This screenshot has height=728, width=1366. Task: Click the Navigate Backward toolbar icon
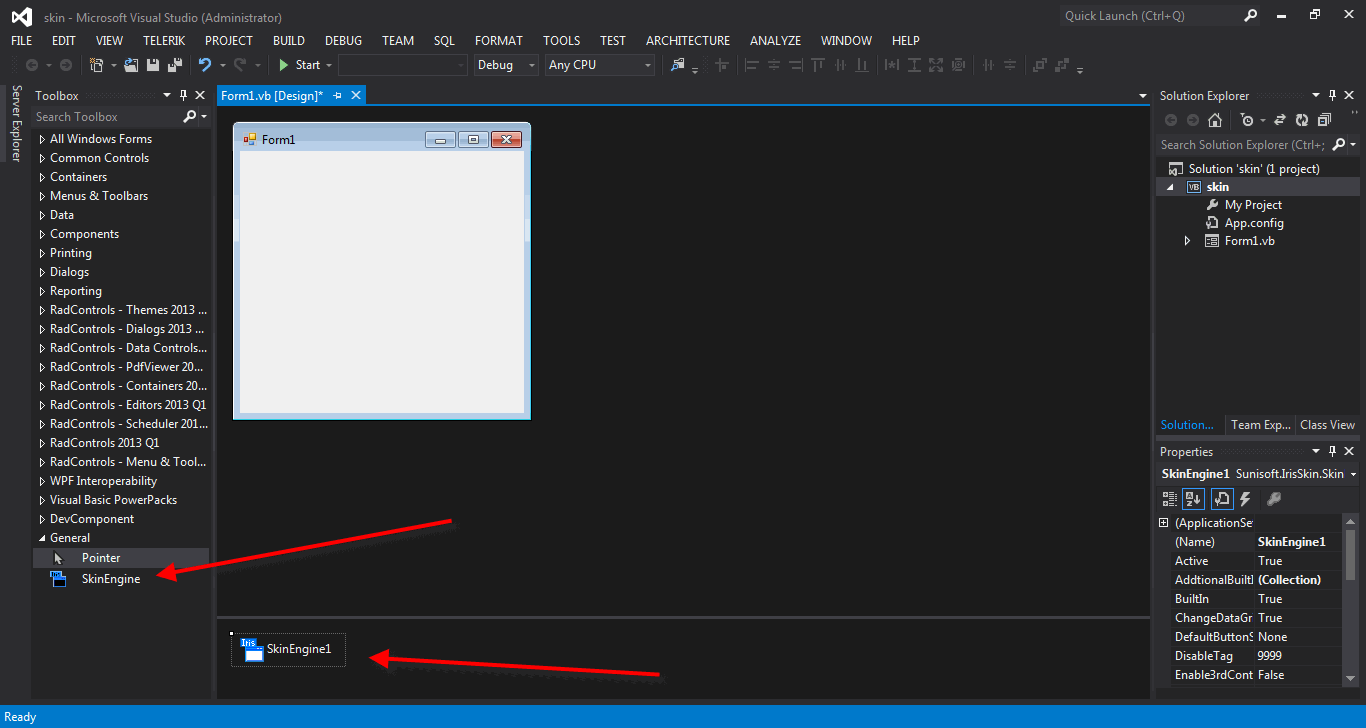(x=33, y=65)
